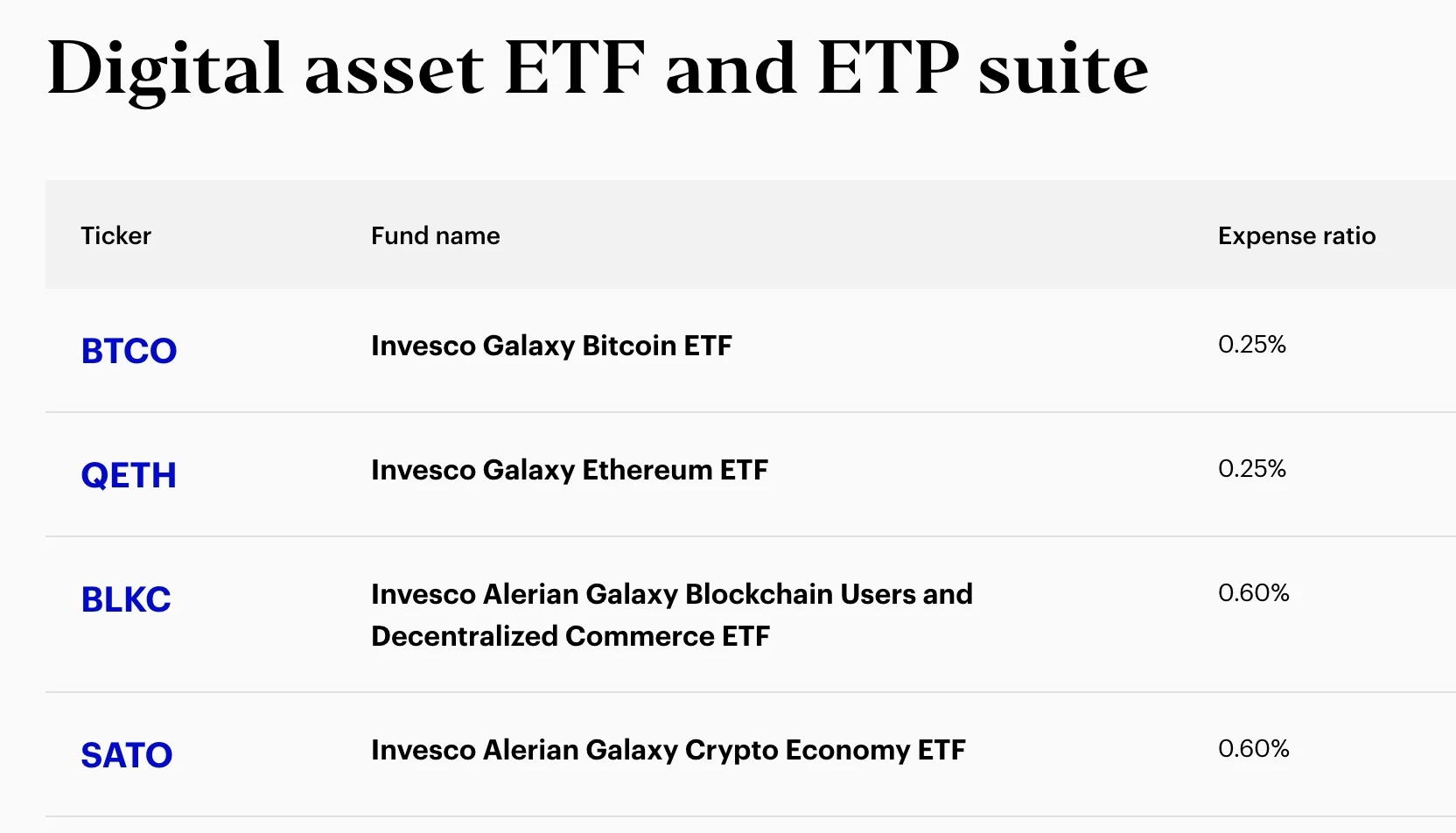Click the Expense ratio column header
This screenshot has width=1456, height=833.
pyautogui.click(x=1296, y=235)
